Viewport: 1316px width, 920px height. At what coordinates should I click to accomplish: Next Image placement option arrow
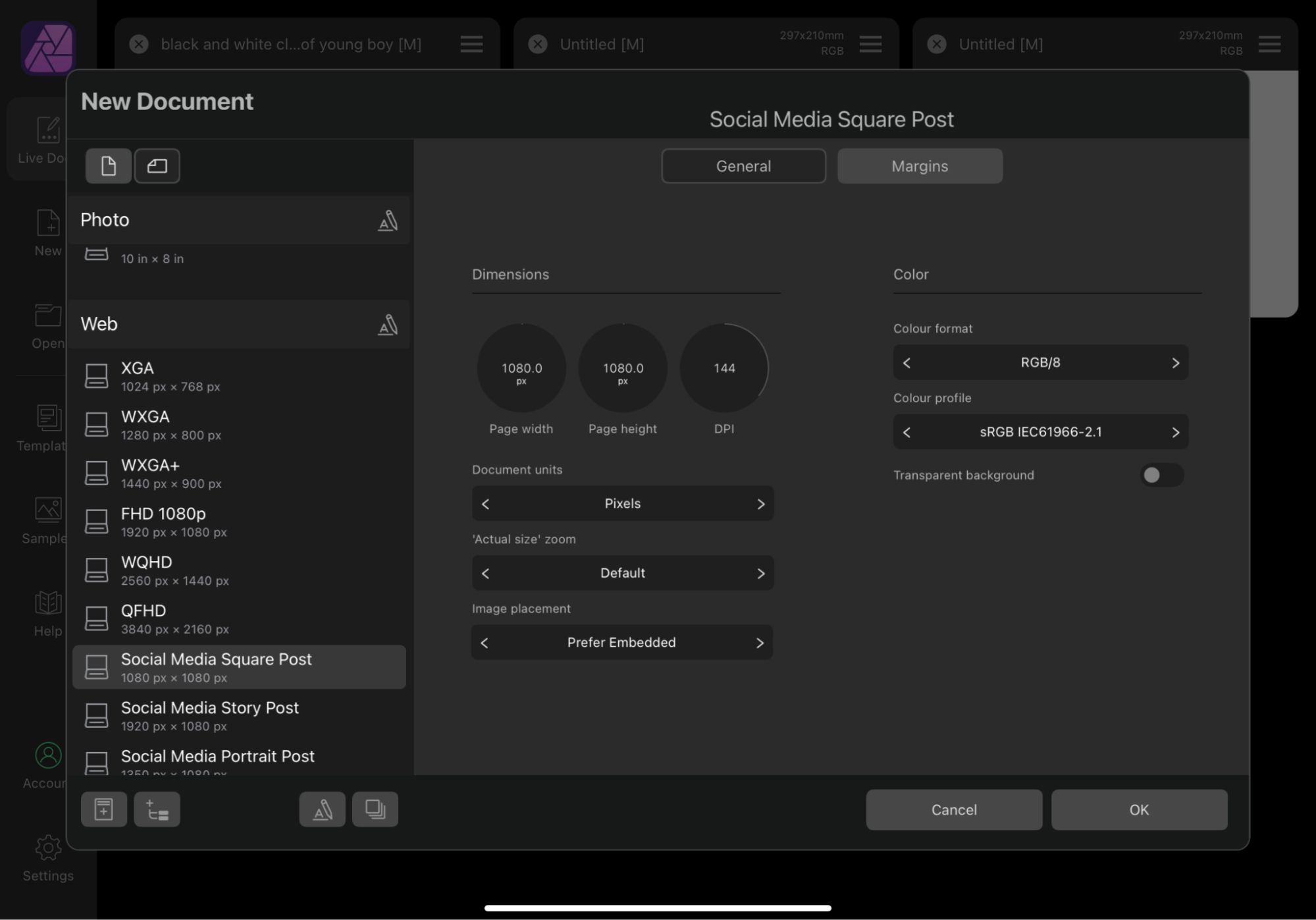(760, 643)
